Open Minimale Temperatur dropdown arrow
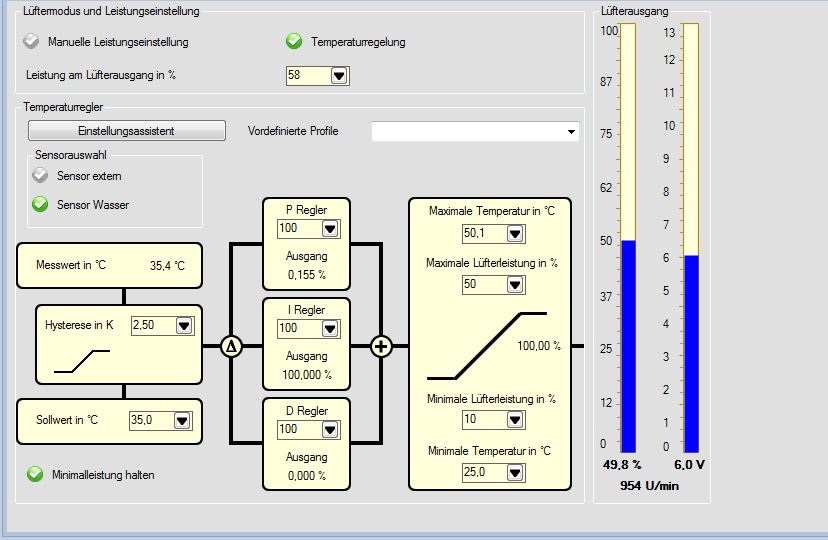Screen dimensions: 828x540 point(515,472)
